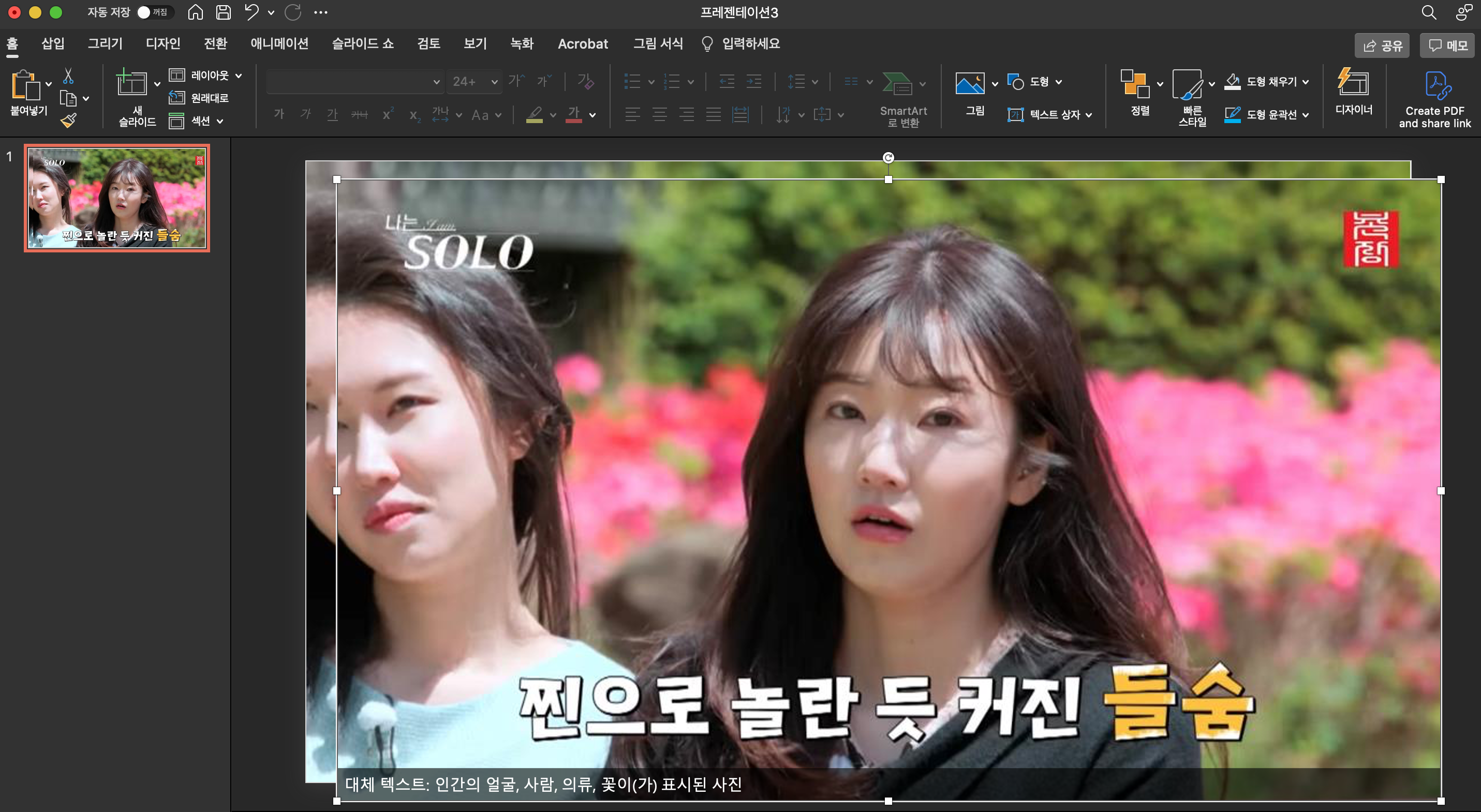Click 원래대로 reset button
This screenshot has height=812, width=1481.
tap(199, 98)
